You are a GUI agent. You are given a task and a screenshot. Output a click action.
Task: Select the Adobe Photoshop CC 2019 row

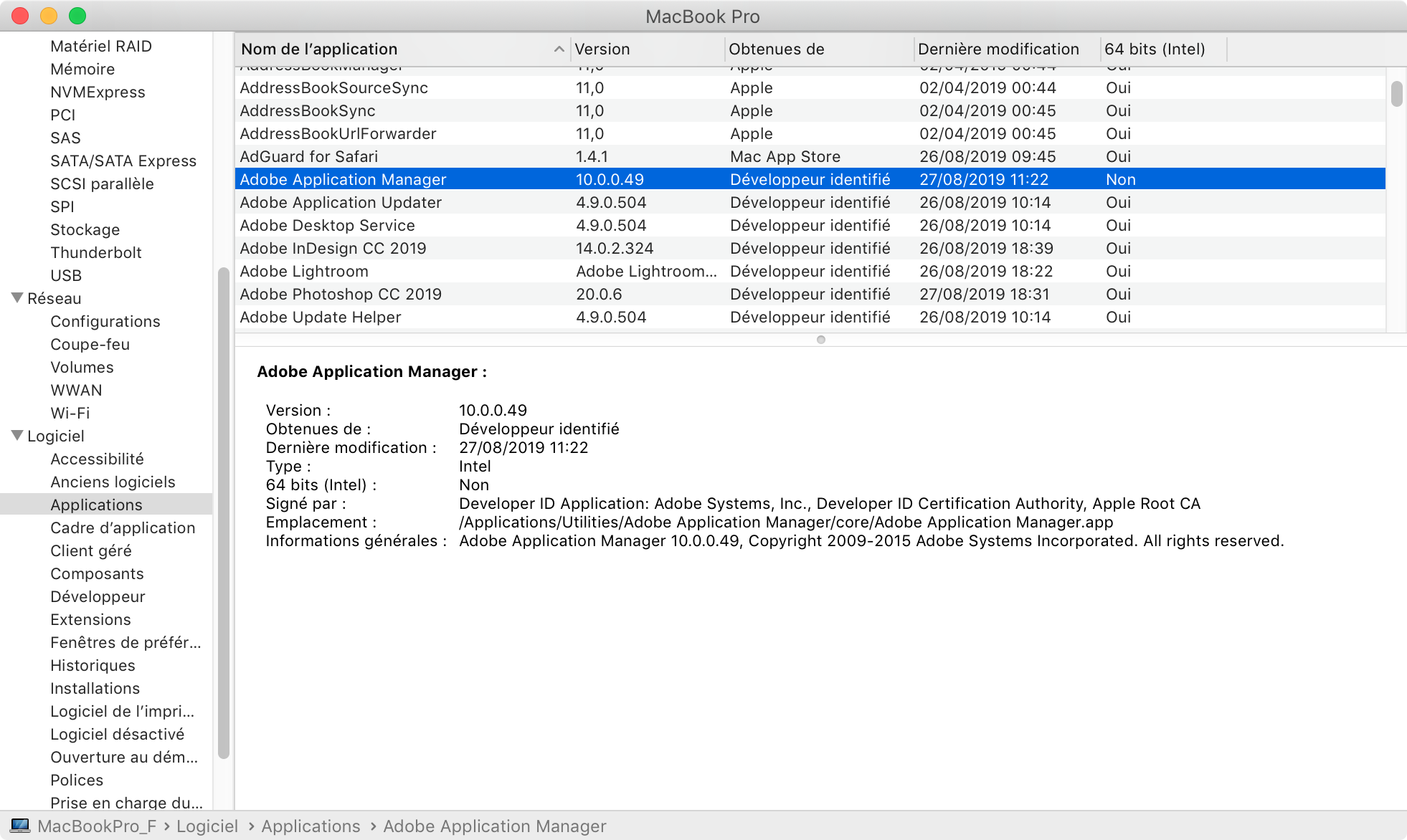tap(810, 294)
